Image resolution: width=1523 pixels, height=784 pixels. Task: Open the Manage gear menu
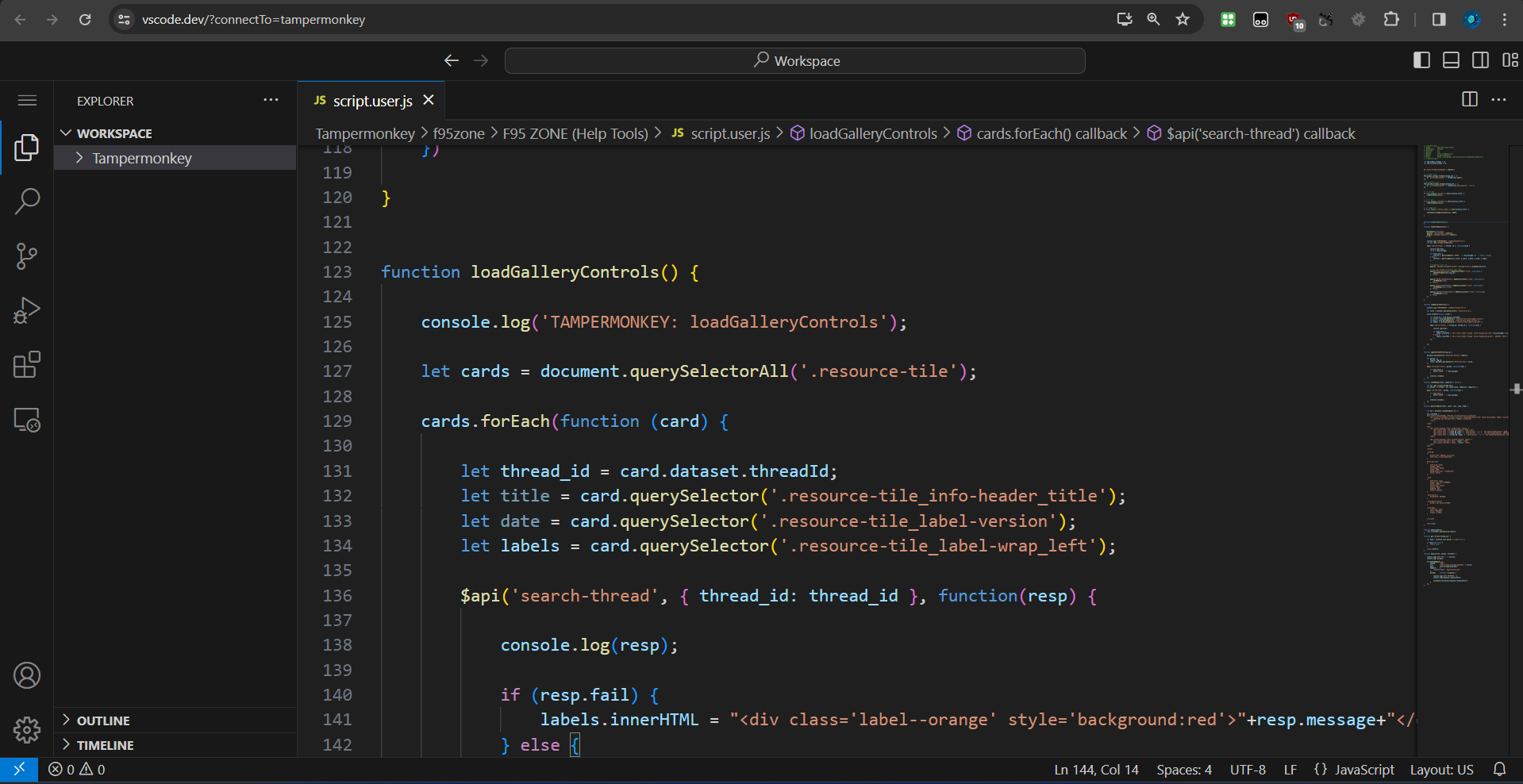click(x=27, y=729)
